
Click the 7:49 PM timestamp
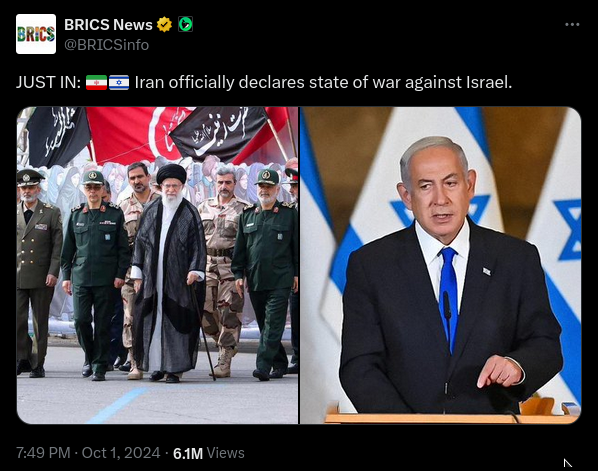43,453
